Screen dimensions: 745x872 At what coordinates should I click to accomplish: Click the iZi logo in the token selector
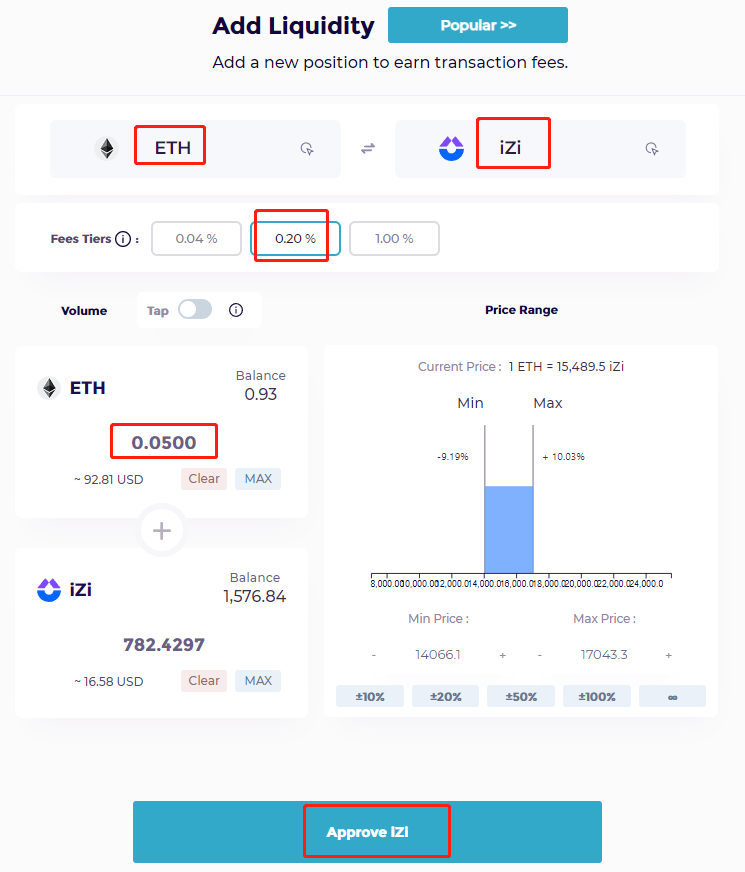[x=452, y=149]
